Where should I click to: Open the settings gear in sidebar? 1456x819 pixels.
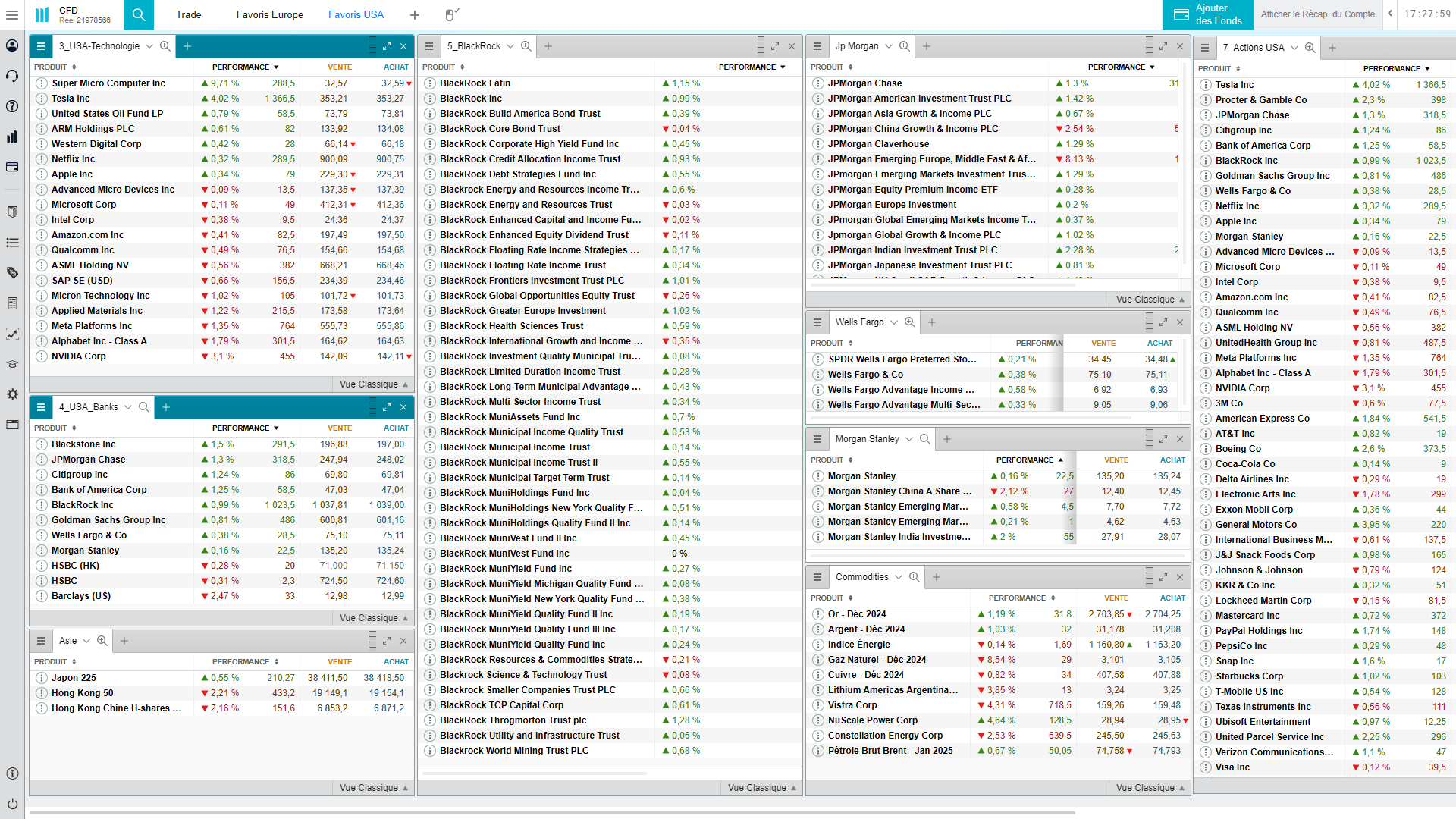tap(12, 394)
